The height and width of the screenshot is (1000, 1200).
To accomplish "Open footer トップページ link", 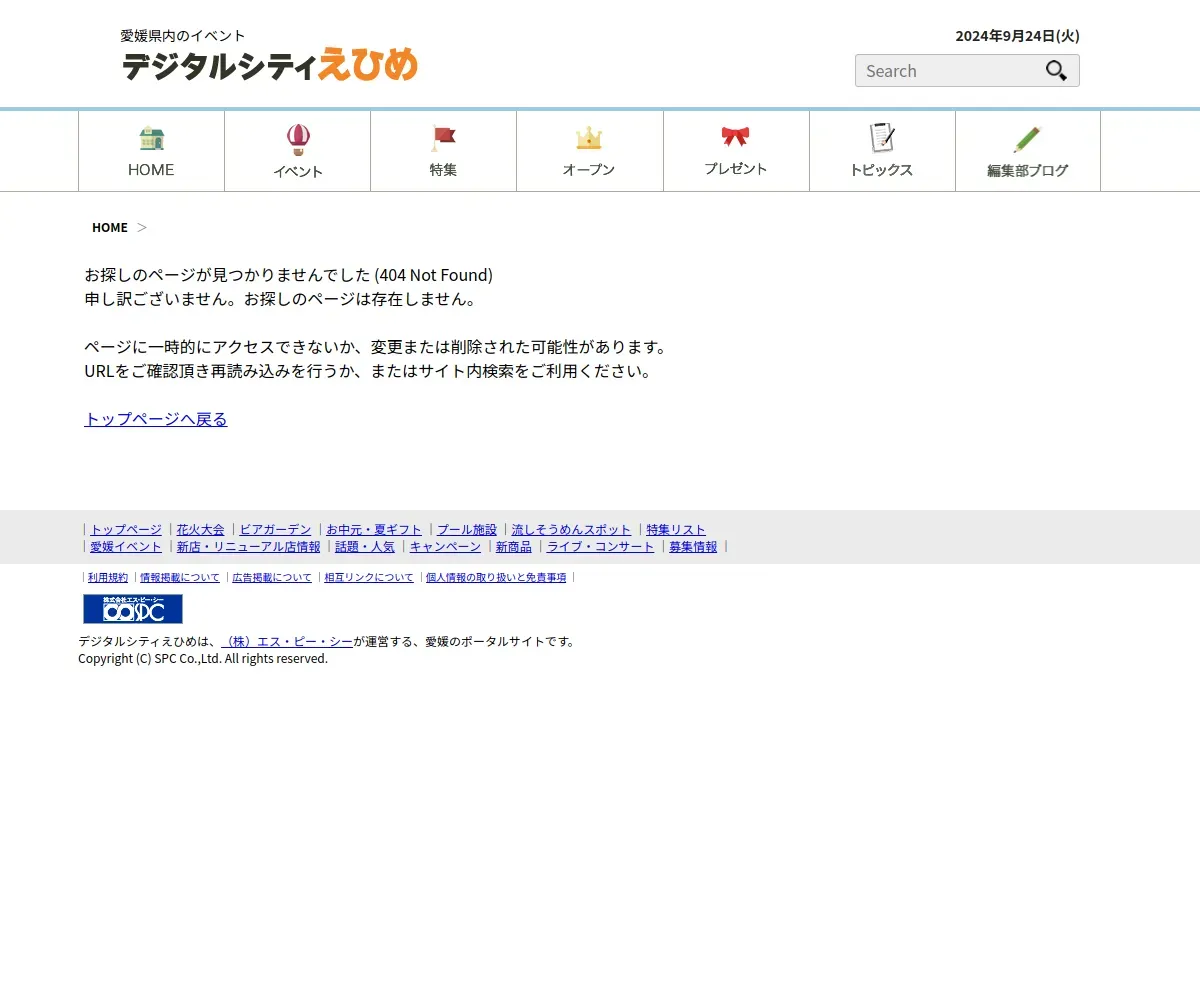I will [126, 530].
